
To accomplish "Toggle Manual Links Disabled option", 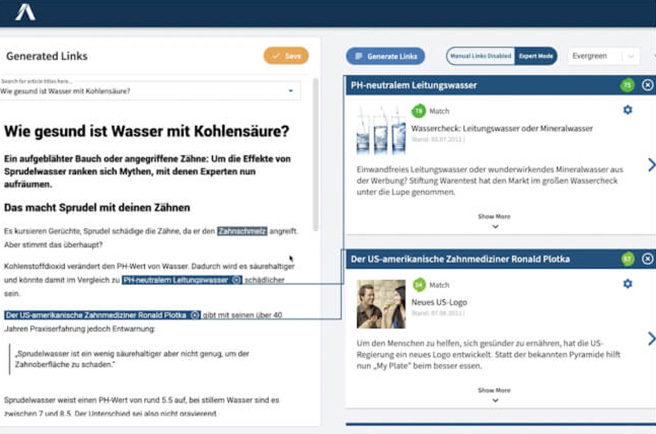I will tap(481, 56).
